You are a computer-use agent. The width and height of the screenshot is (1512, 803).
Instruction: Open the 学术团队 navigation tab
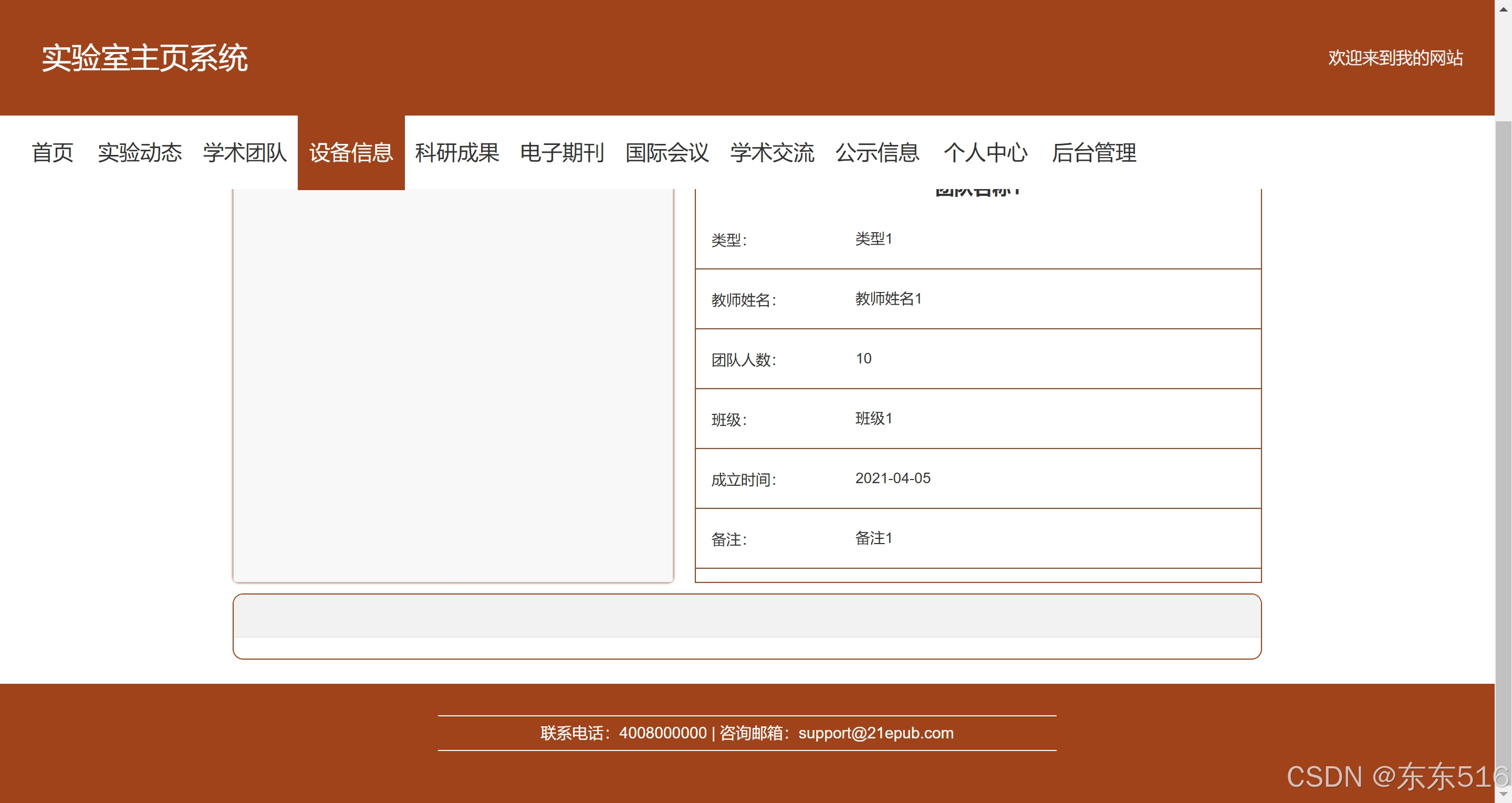(245, 153)
